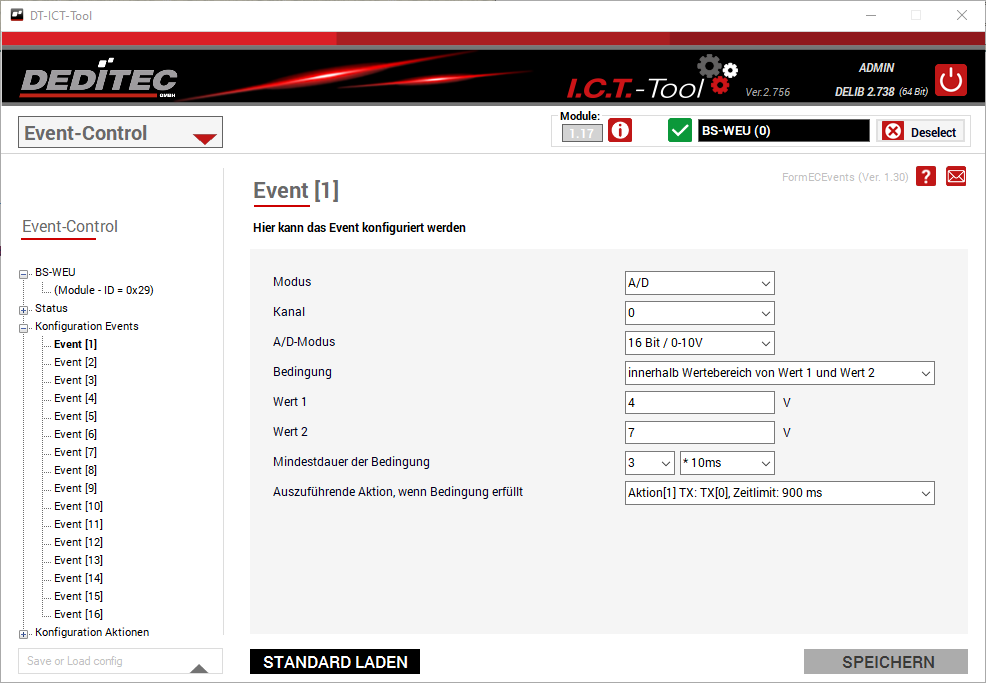This screenshot has height=683, width=986.
Task: Open module info via red info icon
Action: 620,131
